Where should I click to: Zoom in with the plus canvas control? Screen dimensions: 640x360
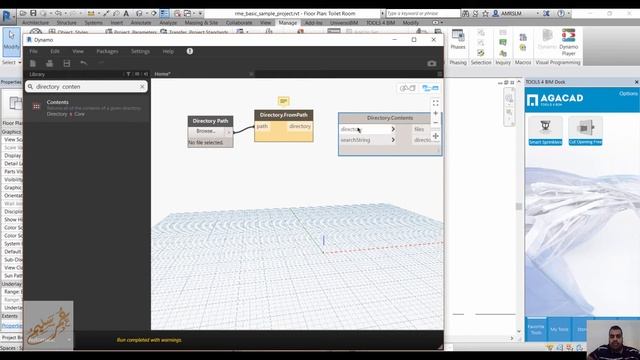coord(436,113)
